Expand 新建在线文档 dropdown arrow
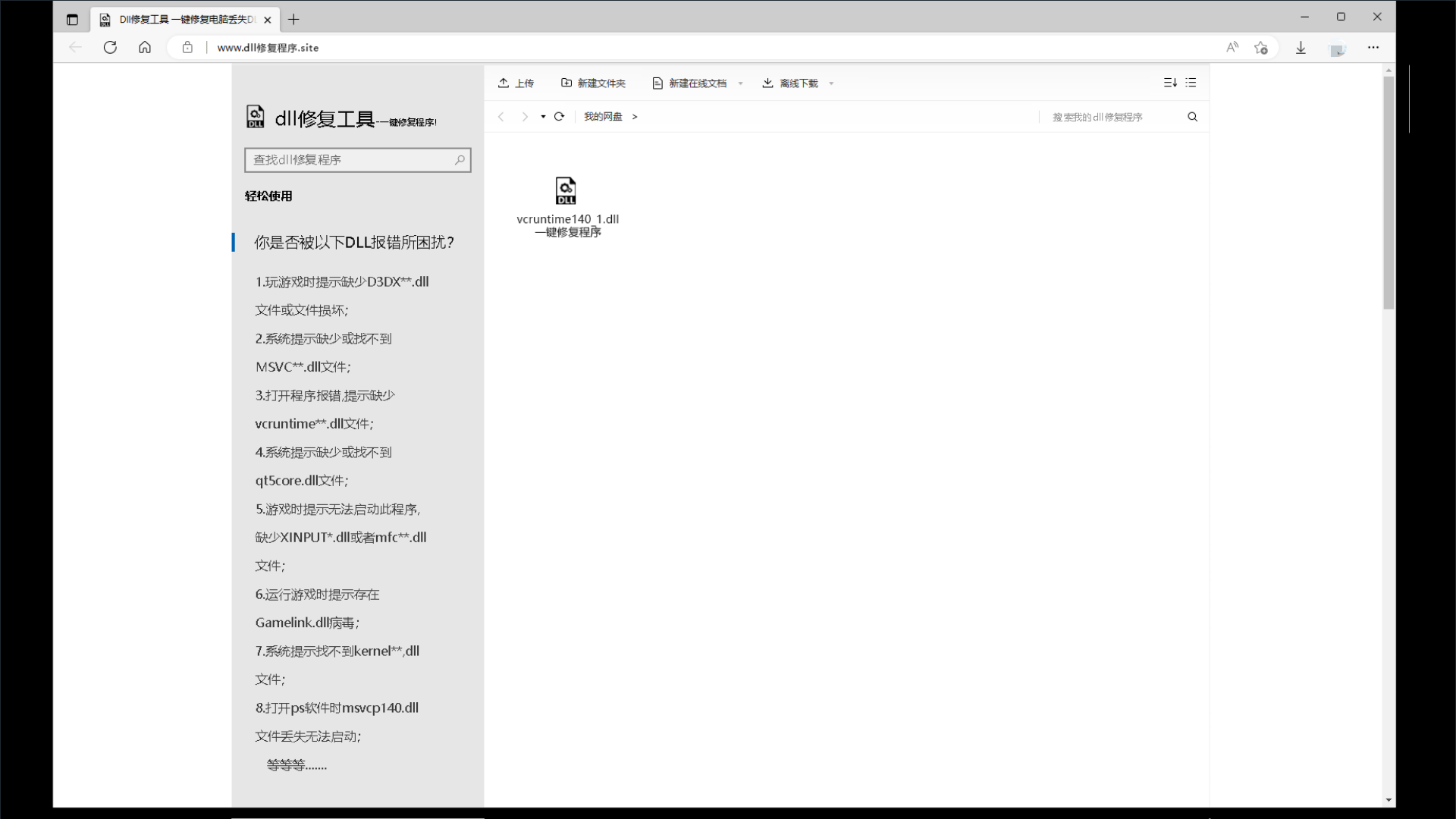 (741, 83)
